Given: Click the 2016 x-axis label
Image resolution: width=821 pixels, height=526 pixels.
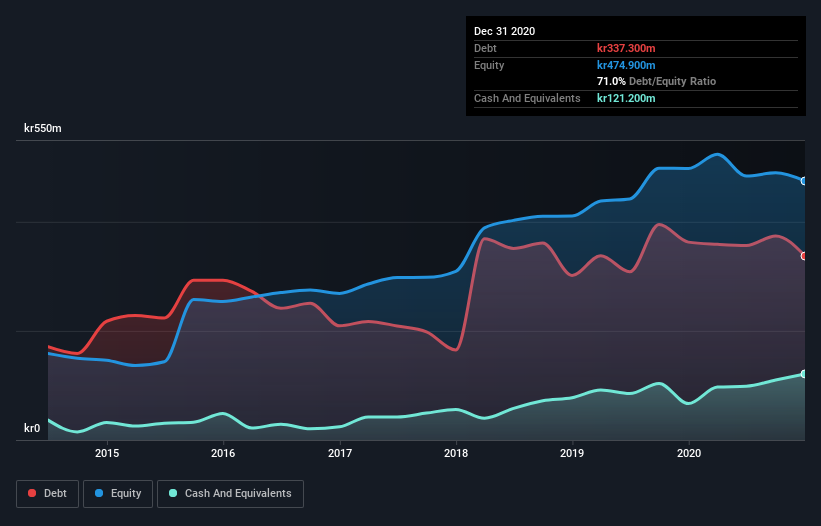Looking at the screenshot, I should pos(223,453).
